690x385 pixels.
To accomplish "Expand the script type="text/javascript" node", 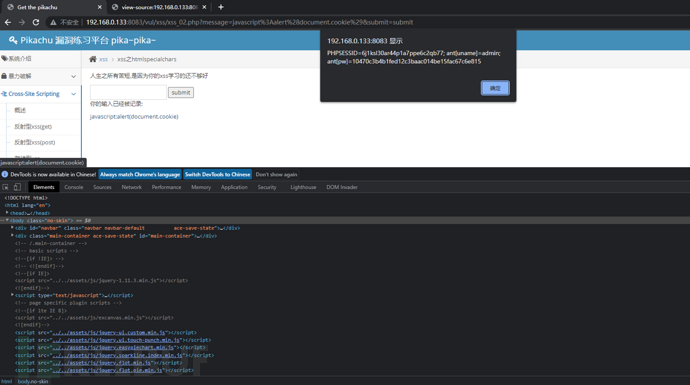I will coord(12,295).
